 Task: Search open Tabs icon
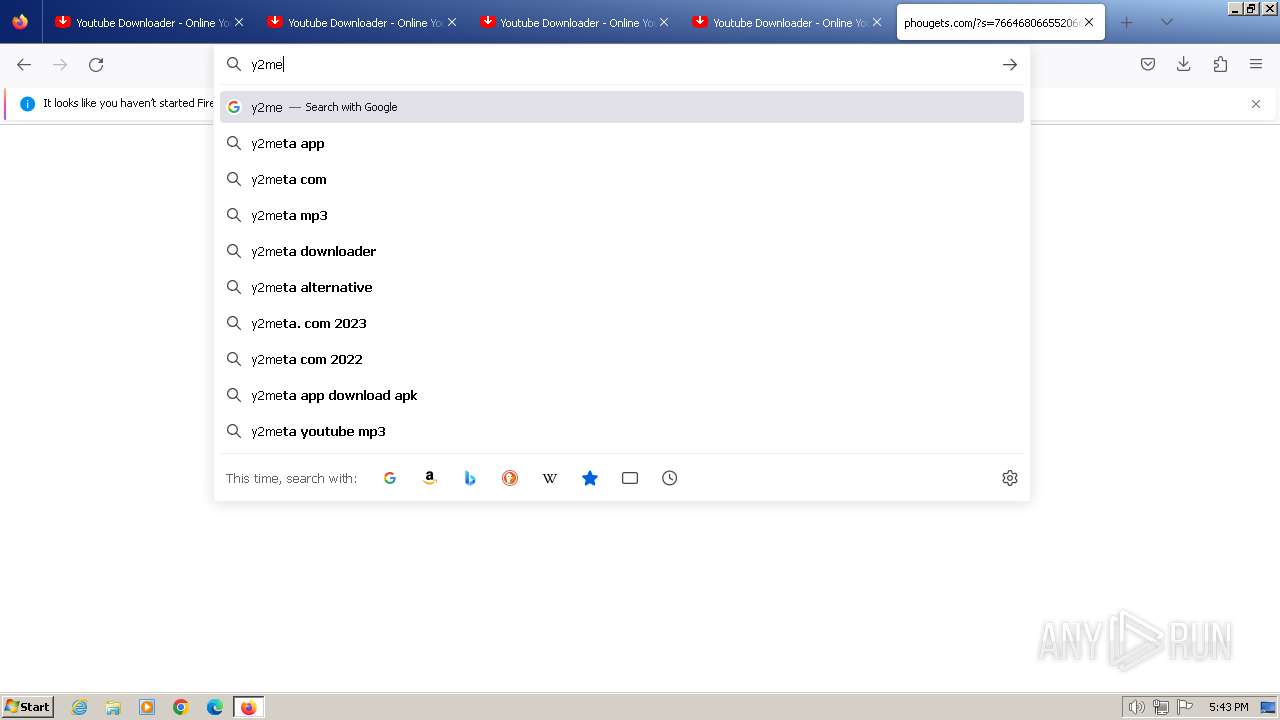coord(630,478)
